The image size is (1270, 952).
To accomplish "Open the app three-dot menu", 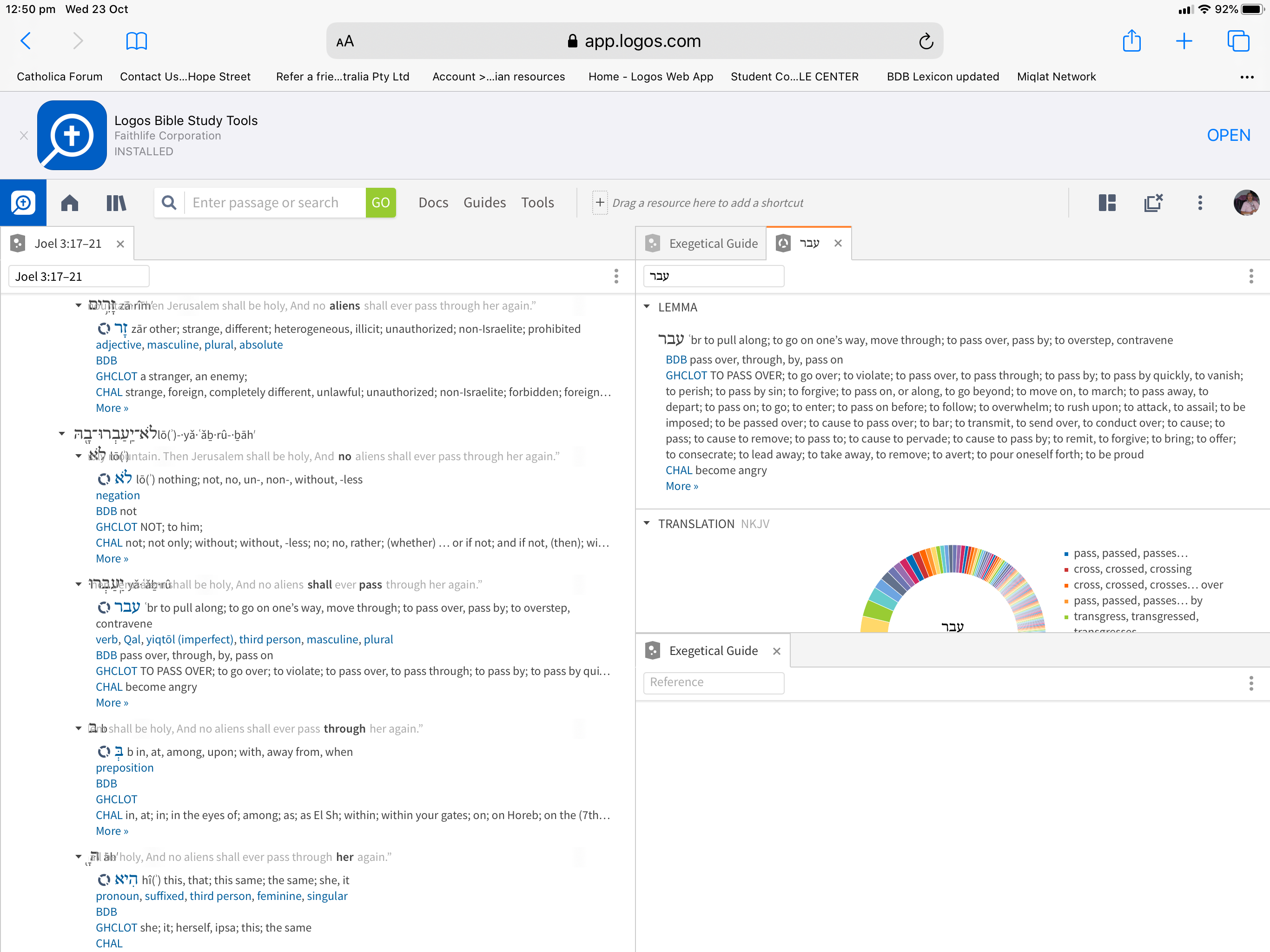I will coord(1200,203).
